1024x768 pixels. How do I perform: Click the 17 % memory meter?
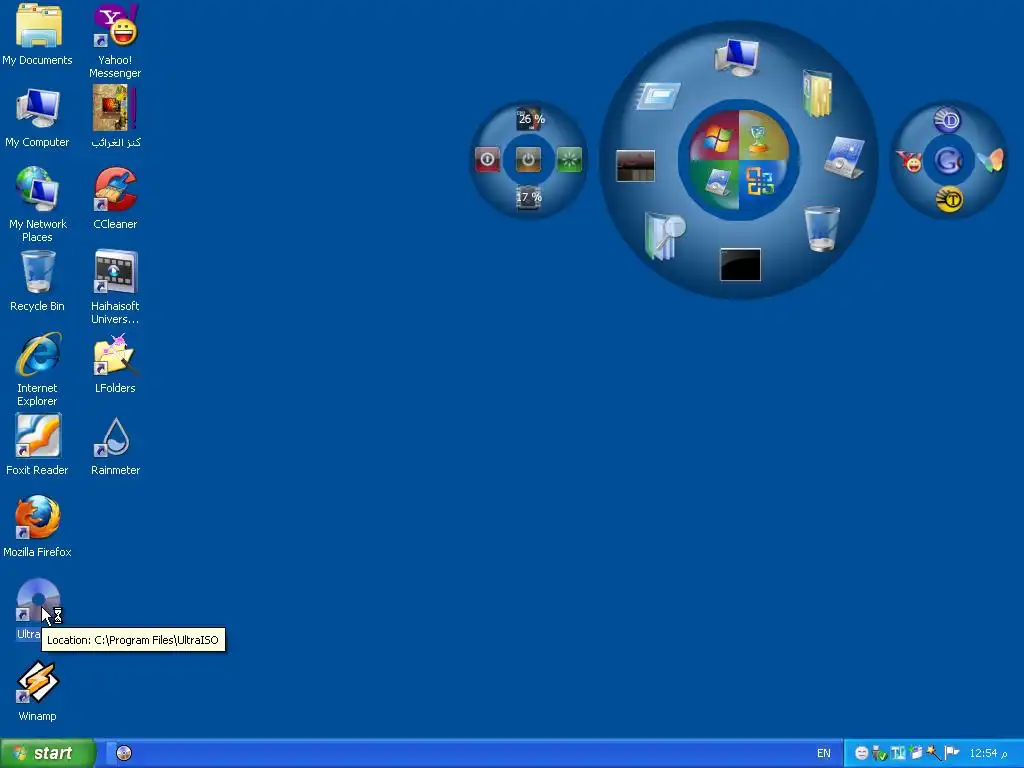click(528, 197)
